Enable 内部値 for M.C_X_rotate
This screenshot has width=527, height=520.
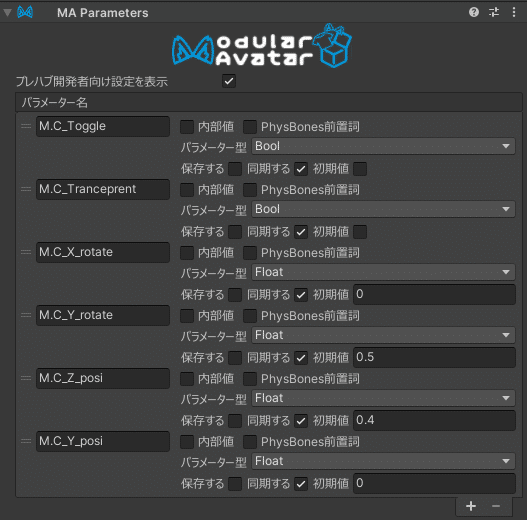(x=187, y=253)
